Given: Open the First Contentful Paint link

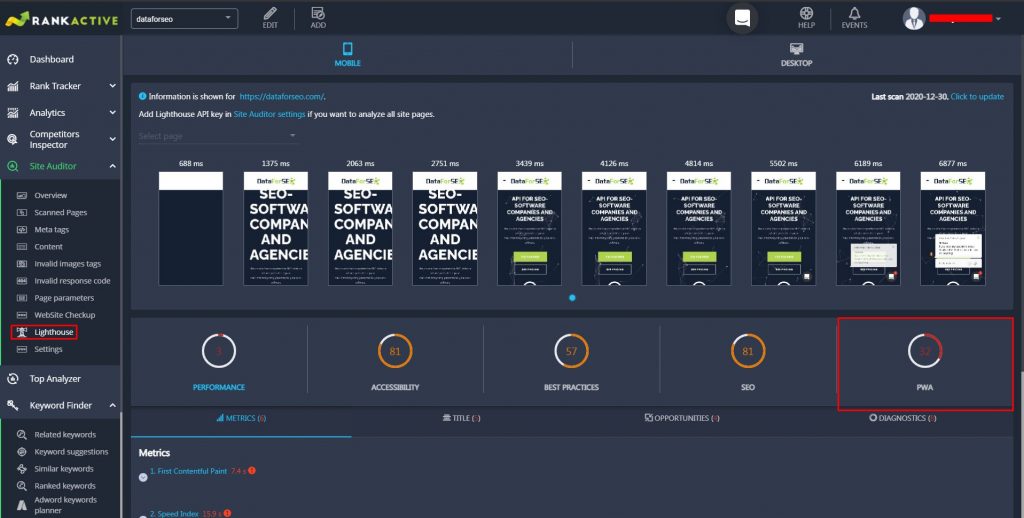Looking at the screenshot, I should click(189, 471).
